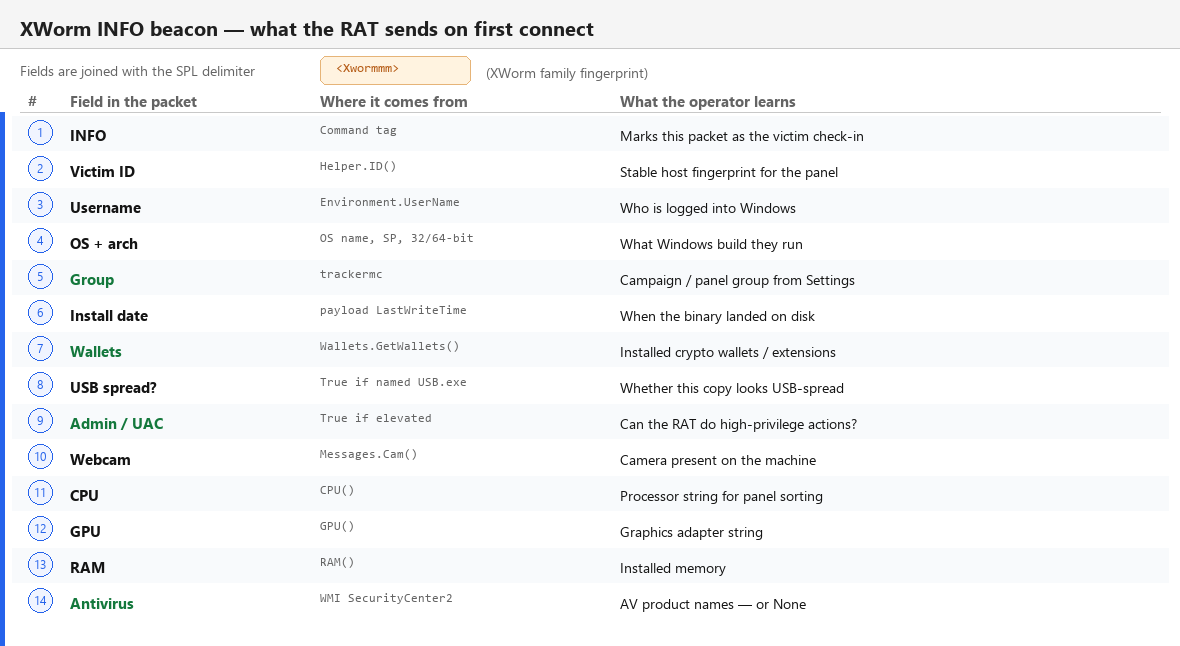Image resolution: width=1180 pixels, height=646 pixels.
Task: Click the circled 9 beside Admin / UAC
Action: tap(41, 421)
